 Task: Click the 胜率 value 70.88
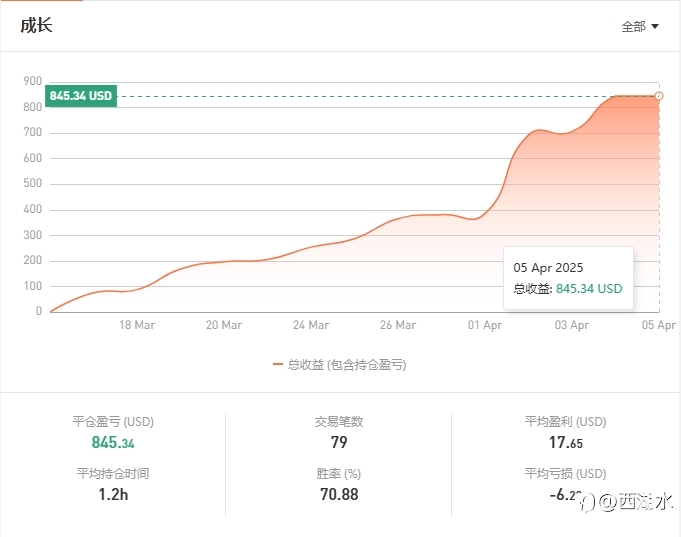pyautogui.click(x=339, y=494)
